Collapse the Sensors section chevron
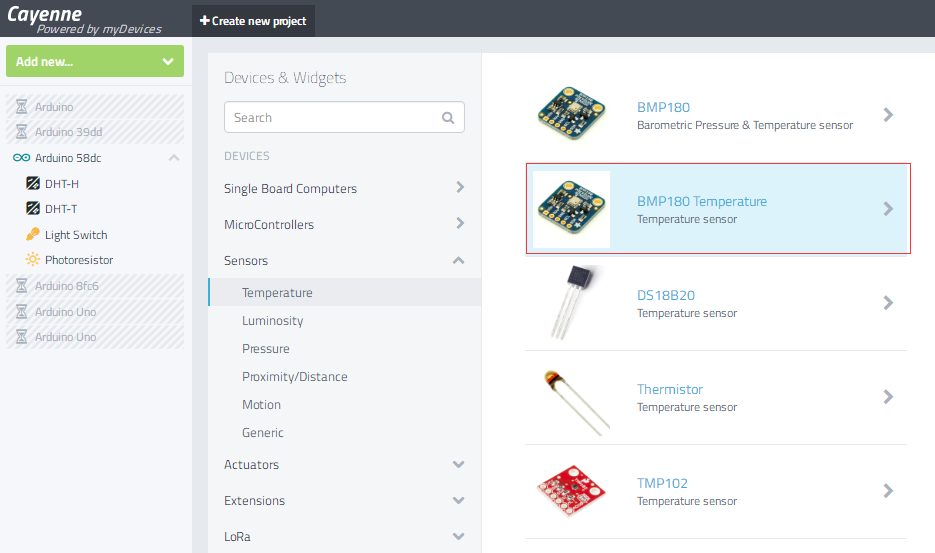Image resolution: width=935 pixels, height=553 pixels. (x=458, y=261)
